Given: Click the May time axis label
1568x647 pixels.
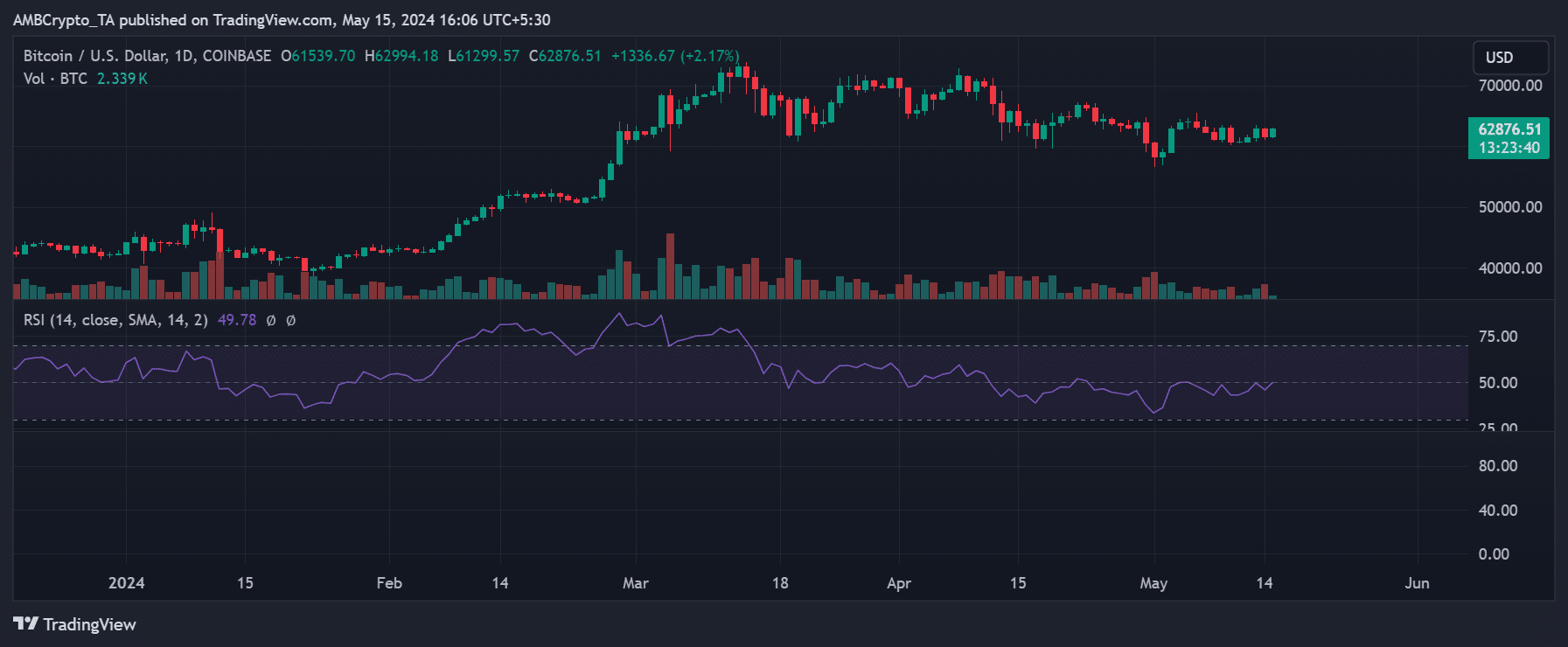Looking at the screenshot, I should (1153, 583).
